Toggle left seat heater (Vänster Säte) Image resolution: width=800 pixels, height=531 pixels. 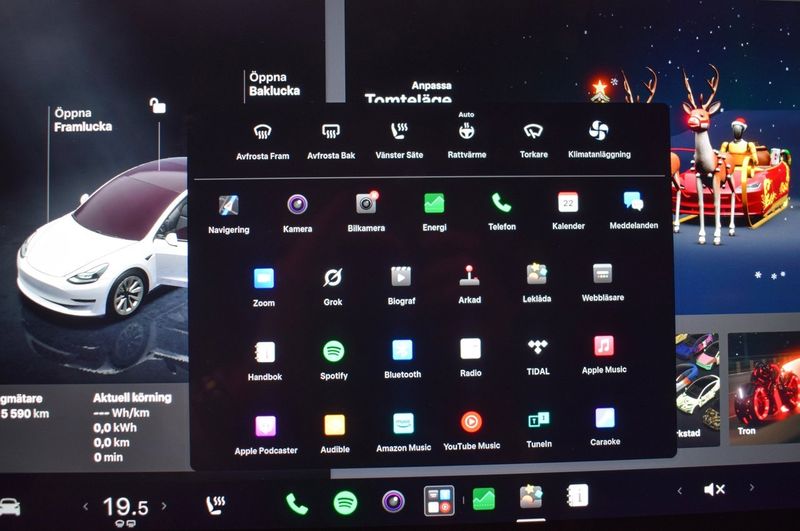tap(399, 140)
